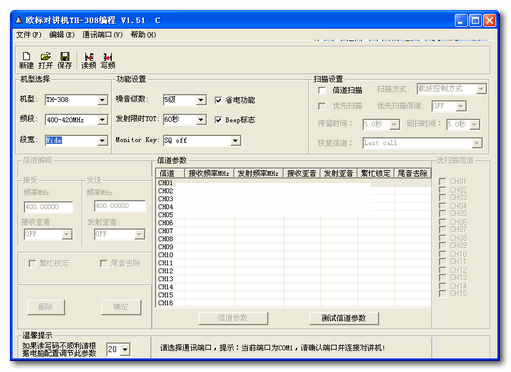The image size is (511, 372).
Task: Click the 发射频率MHz column header
Action: click(x=258, y=173)
